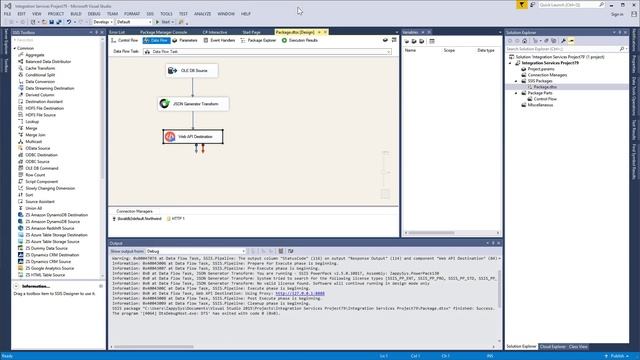This screenshot has height=360, width=640.
Task: Open the Show output from Debug dropdown
Action: coord(243,251)
